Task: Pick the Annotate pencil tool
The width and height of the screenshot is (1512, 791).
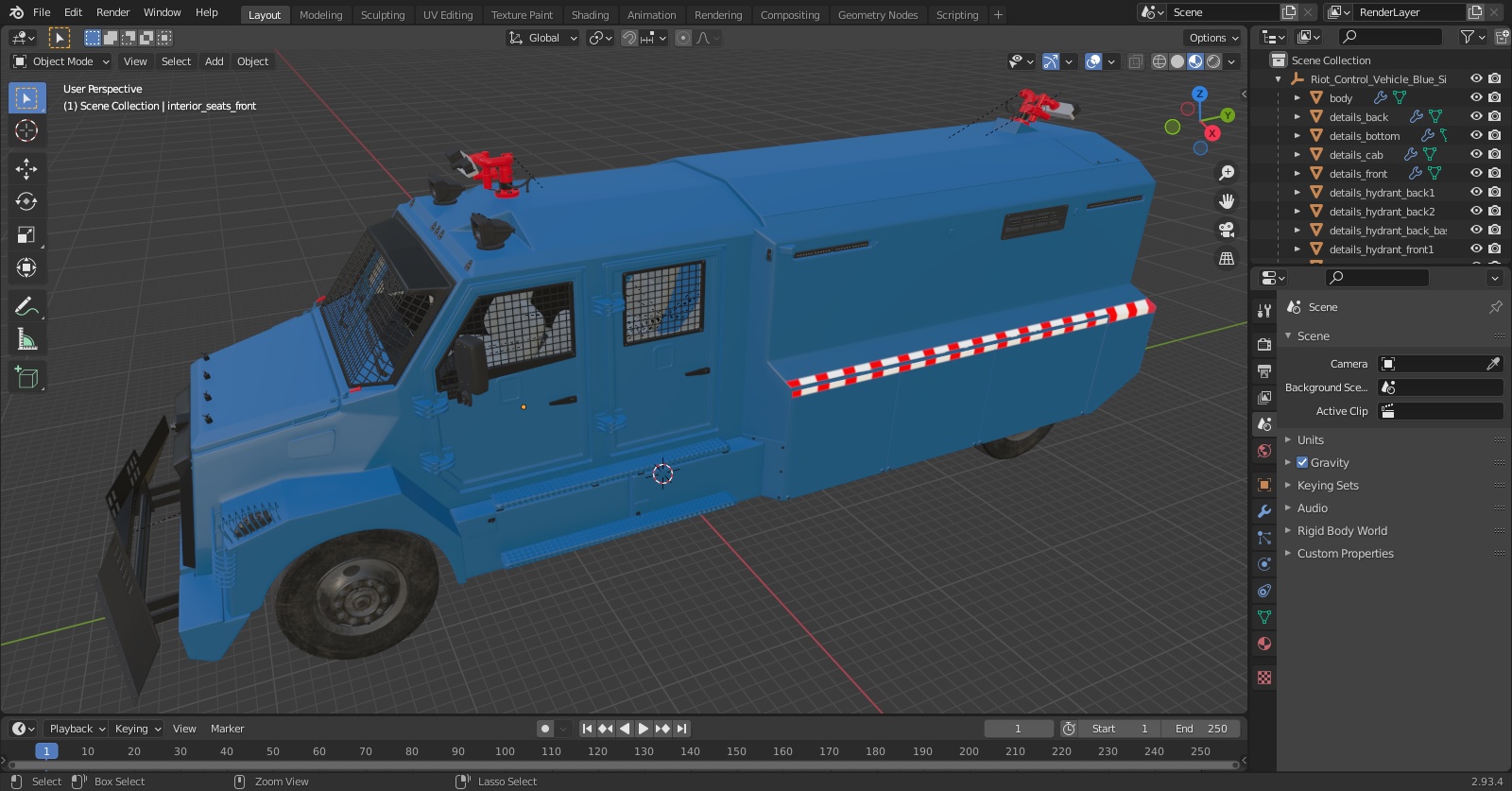Action: 26,306
